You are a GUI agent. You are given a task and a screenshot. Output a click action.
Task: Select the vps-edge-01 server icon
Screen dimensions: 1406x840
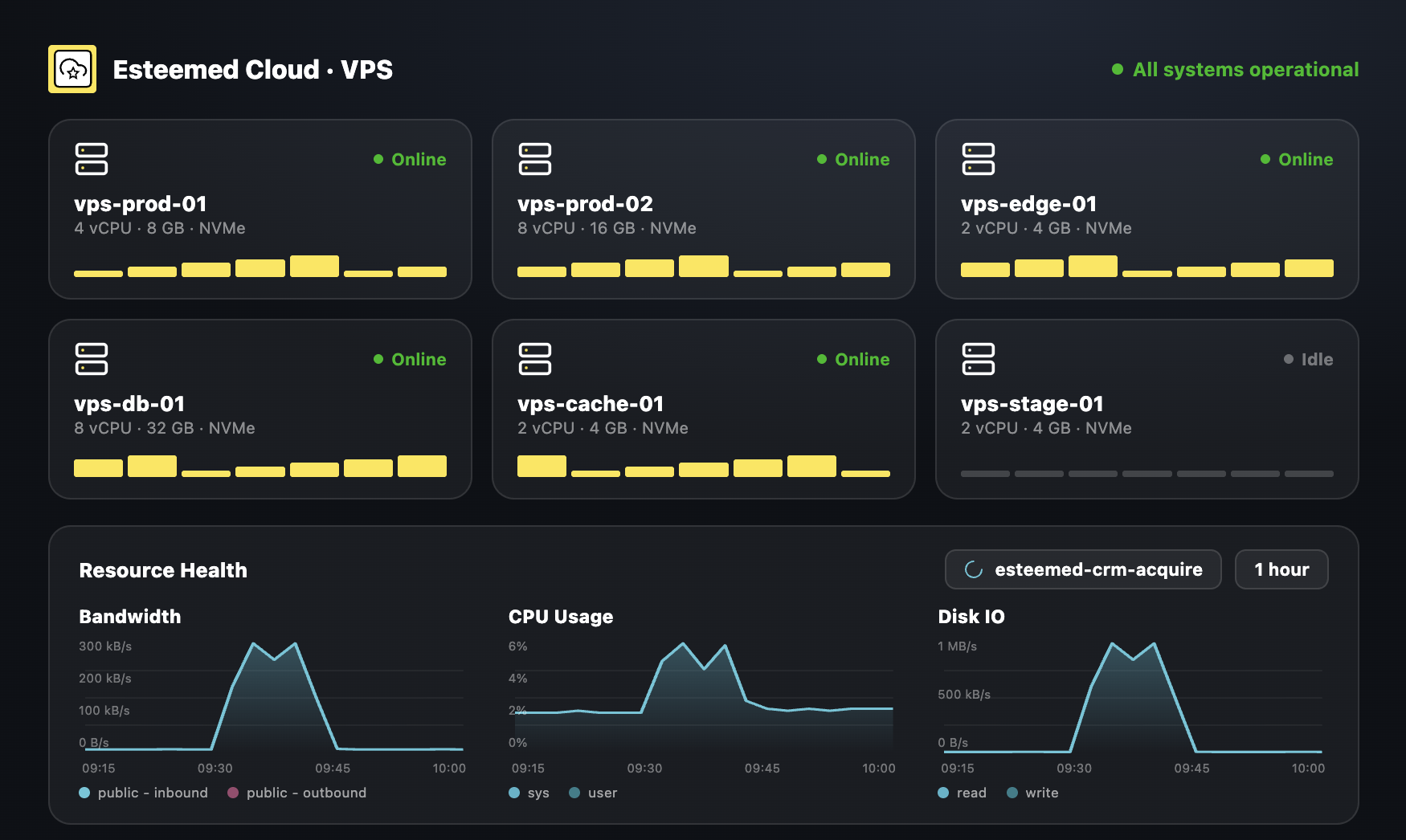(979, 159)
